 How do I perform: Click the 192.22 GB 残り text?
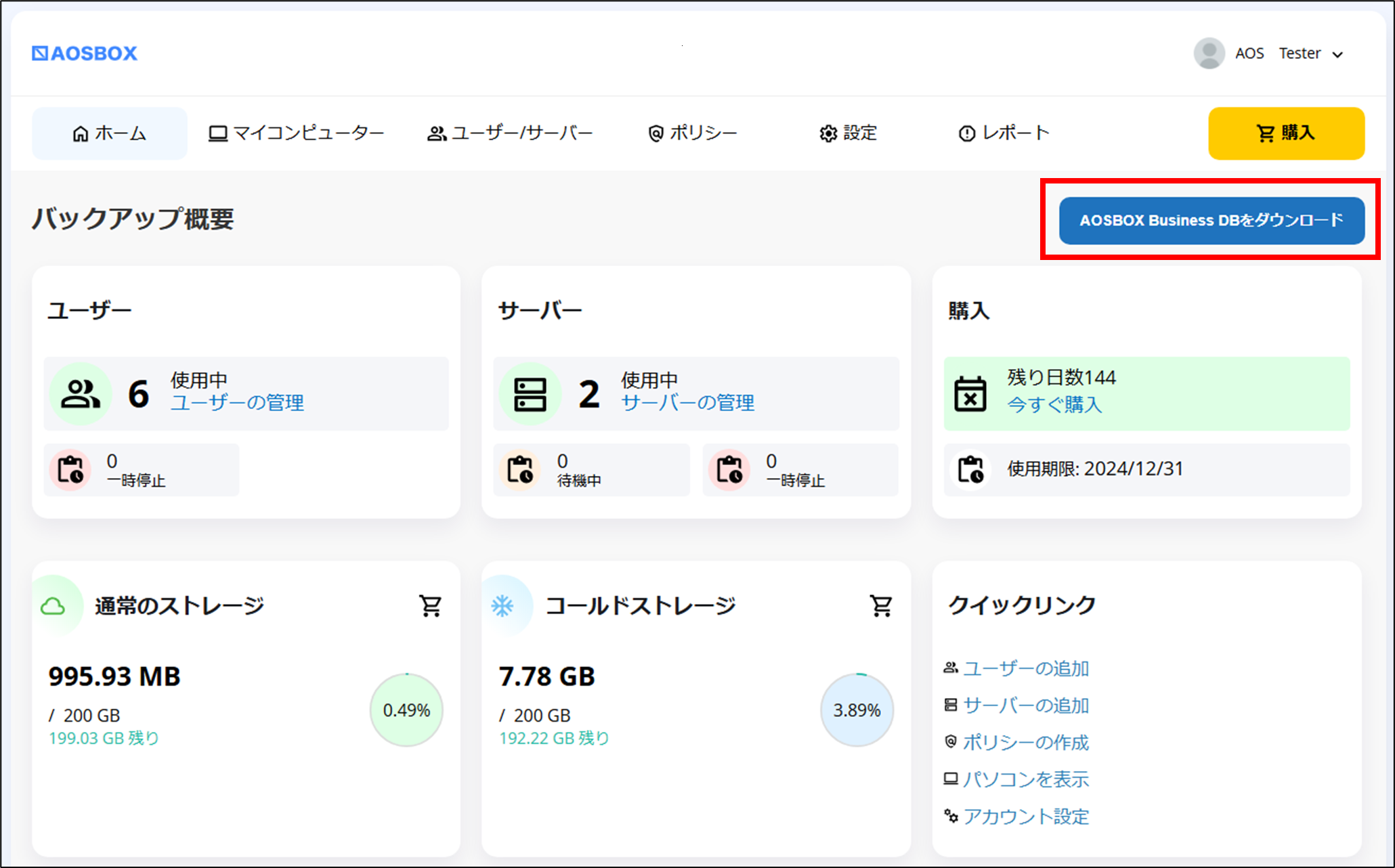pyautogui.click(x=554, y=738)
